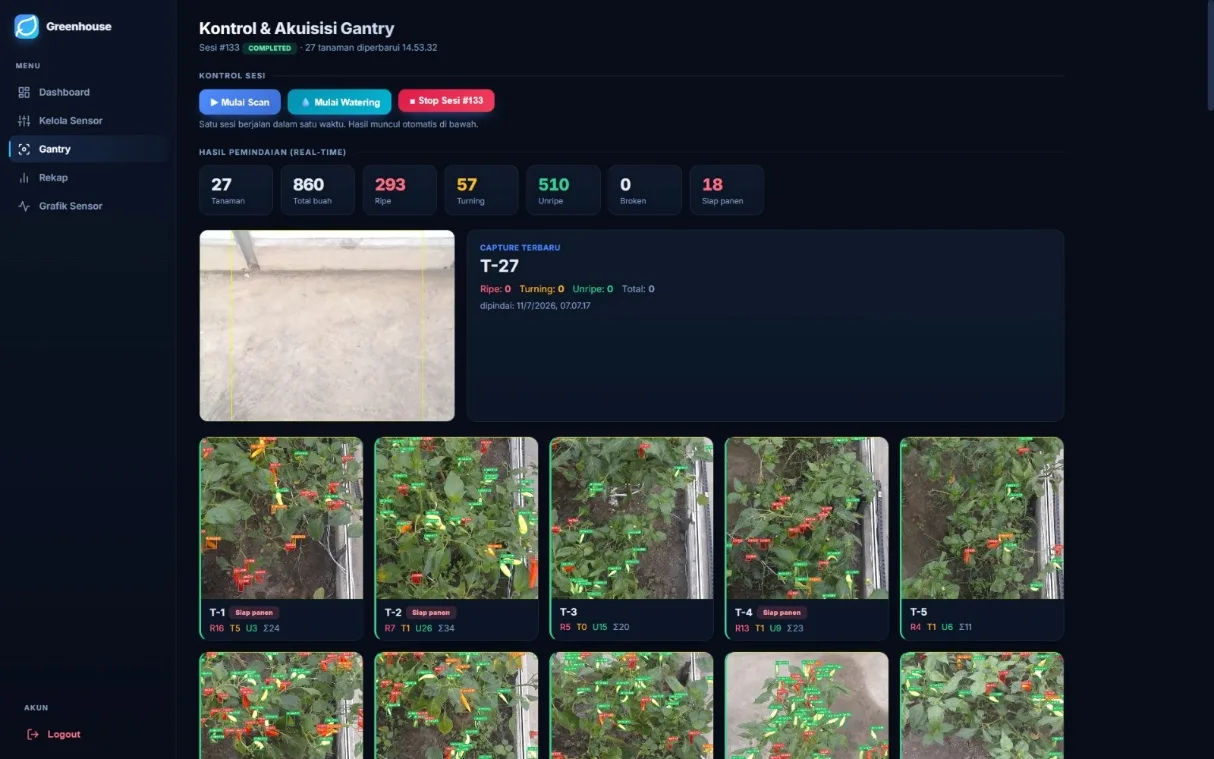The image size is (1214, 759).
Task: Click the Kelola Sensor sliders icon
Action: click(25, 121)
